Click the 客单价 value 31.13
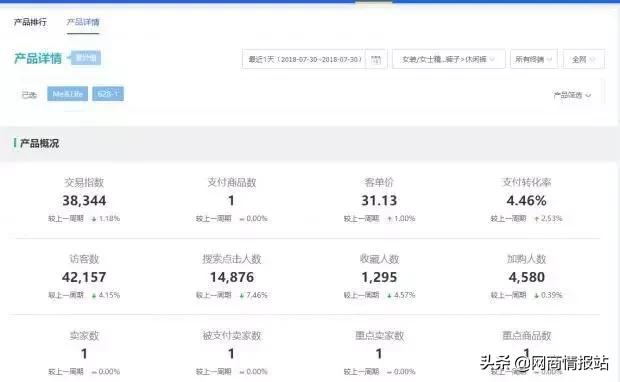 click(379, 200)
